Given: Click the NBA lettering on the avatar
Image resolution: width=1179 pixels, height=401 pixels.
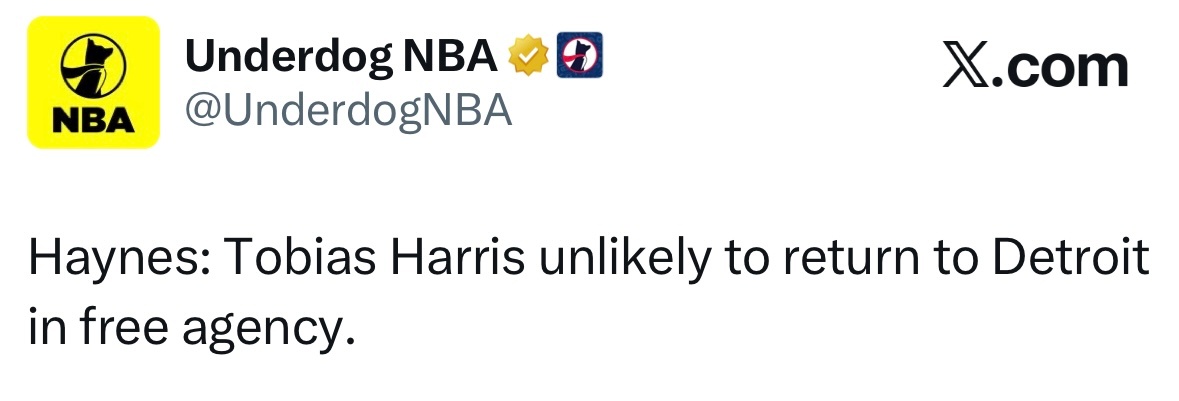Looking at the screenshot, I should [93, 122].
